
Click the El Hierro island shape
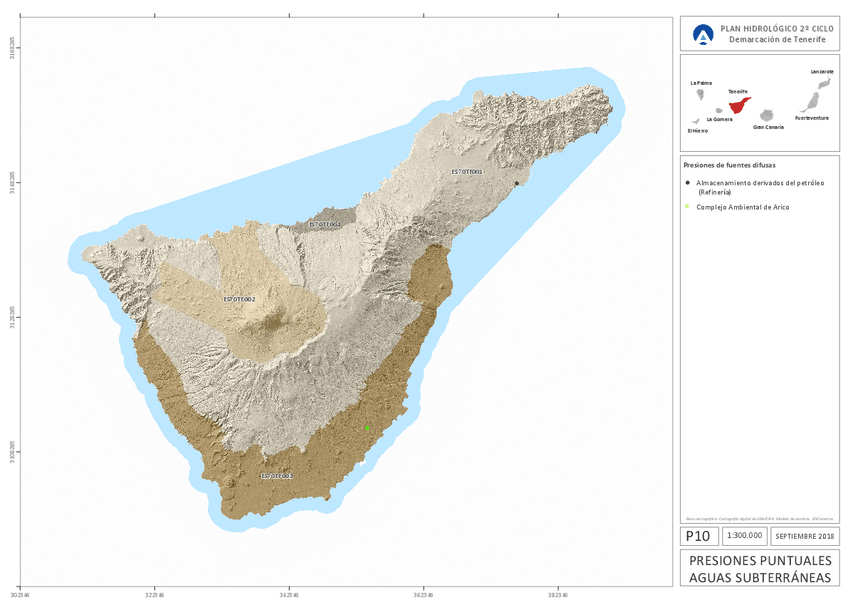click(695, 122)
